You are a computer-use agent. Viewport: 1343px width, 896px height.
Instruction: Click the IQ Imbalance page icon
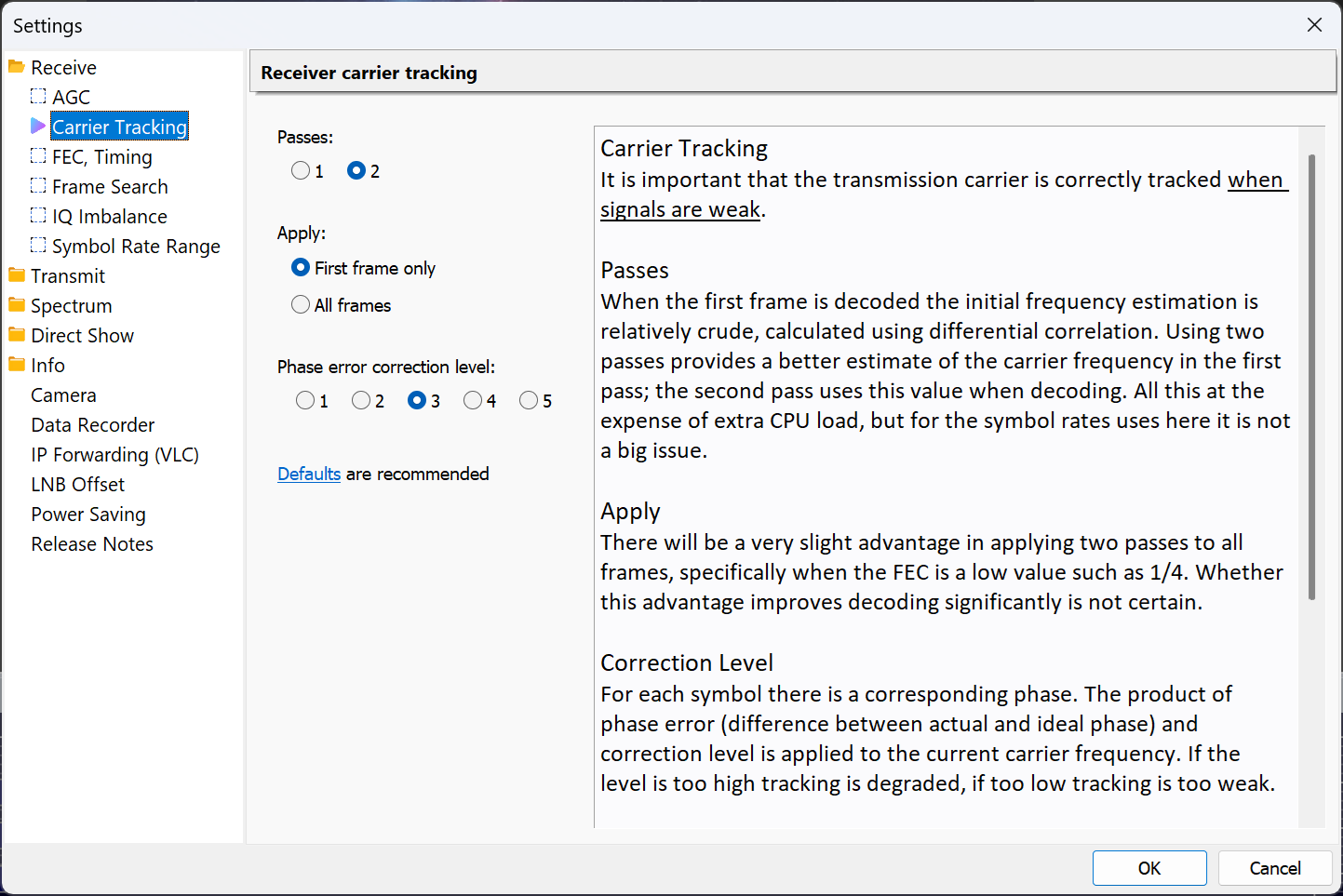click(38, 216)
